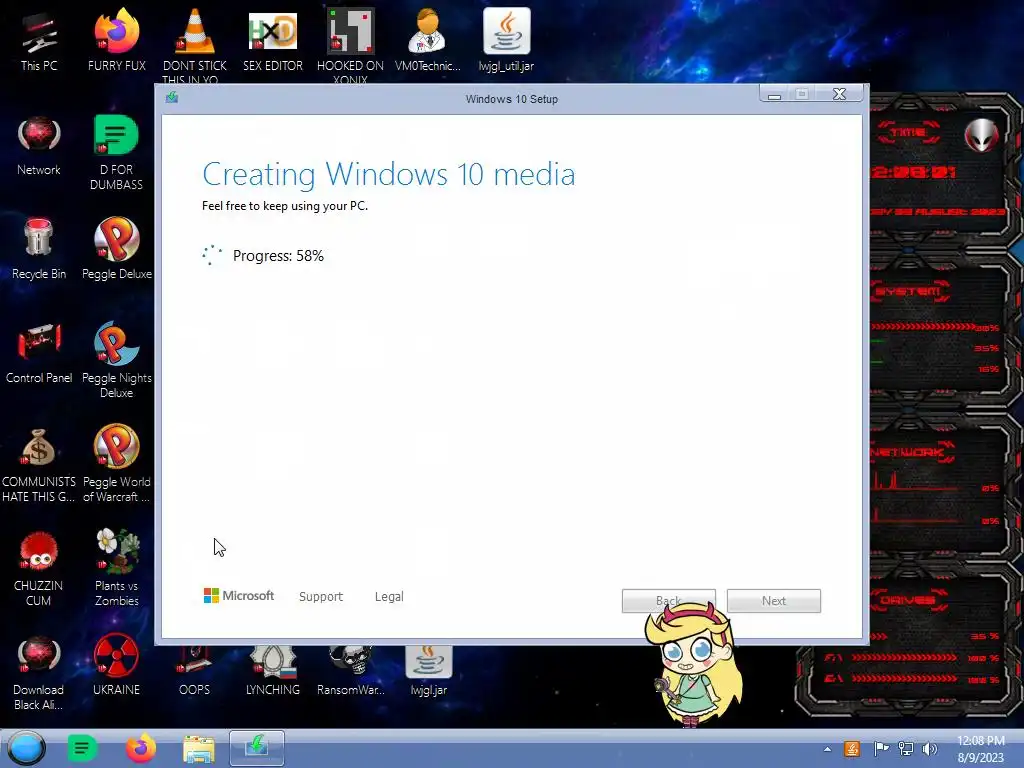Open the VLC cone DONT STICK shortcut

pyautogui.click(x=195, y=44)
